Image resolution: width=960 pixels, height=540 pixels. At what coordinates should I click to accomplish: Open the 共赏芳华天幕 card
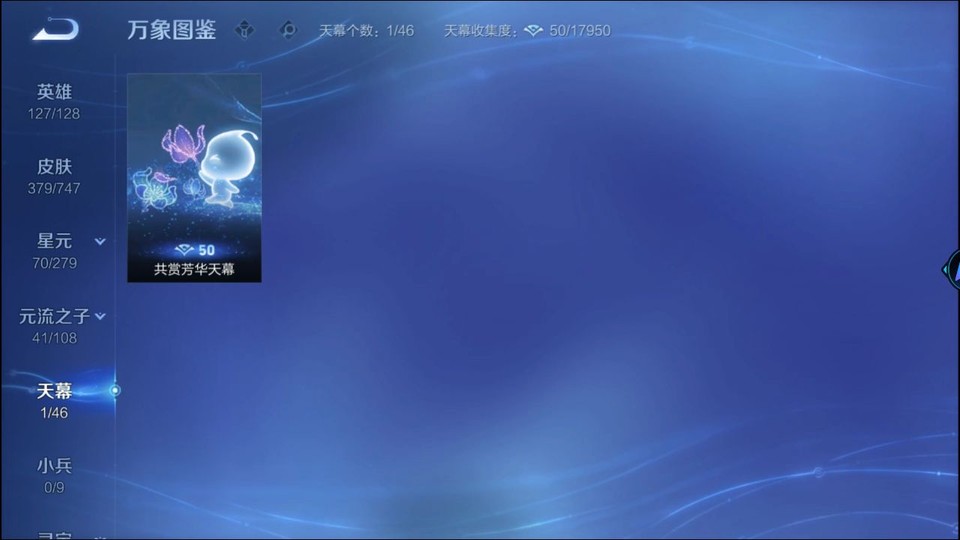coord(194,178)
